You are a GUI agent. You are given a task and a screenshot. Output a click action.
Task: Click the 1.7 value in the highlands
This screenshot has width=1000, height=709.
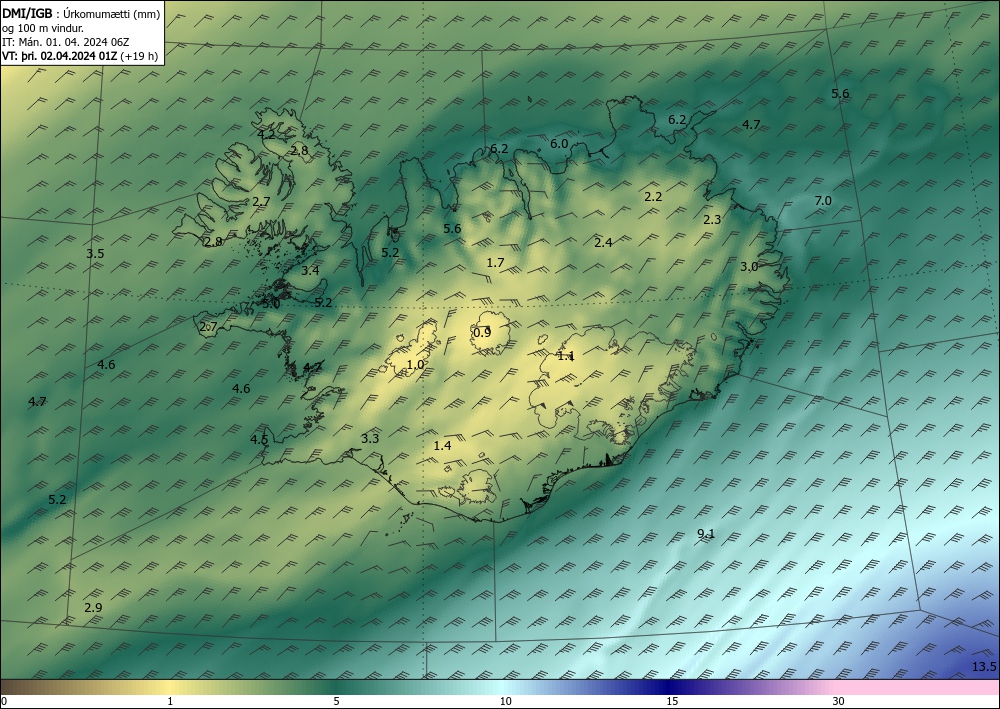(495, 262)
